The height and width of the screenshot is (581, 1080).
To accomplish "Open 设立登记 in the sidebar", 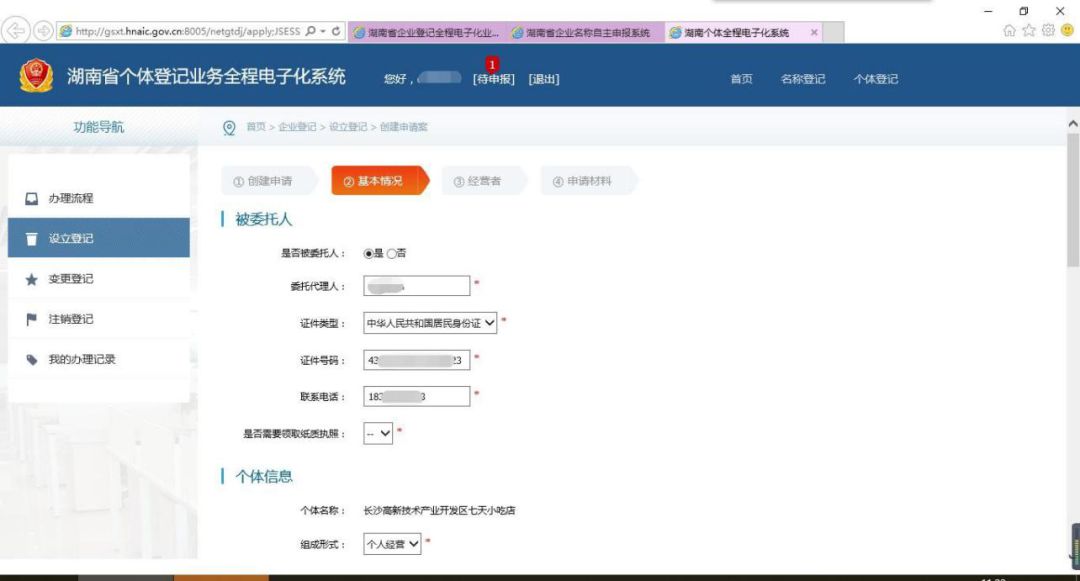I will point(98,238).
